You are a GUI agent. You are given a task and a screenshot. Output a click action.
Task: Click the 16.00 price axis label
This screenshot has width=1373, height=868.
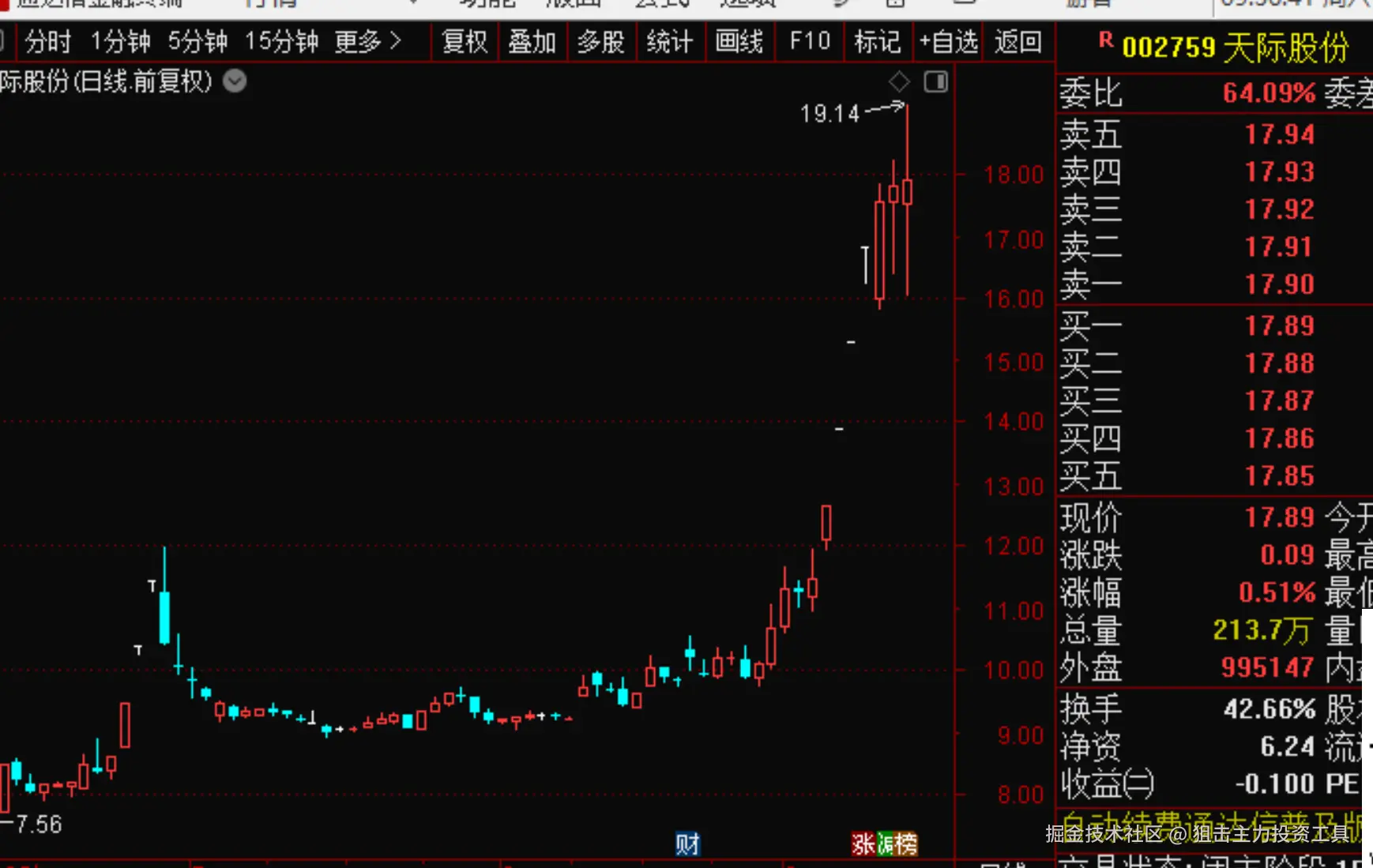pyautogui.click(x=1014, y=299)
